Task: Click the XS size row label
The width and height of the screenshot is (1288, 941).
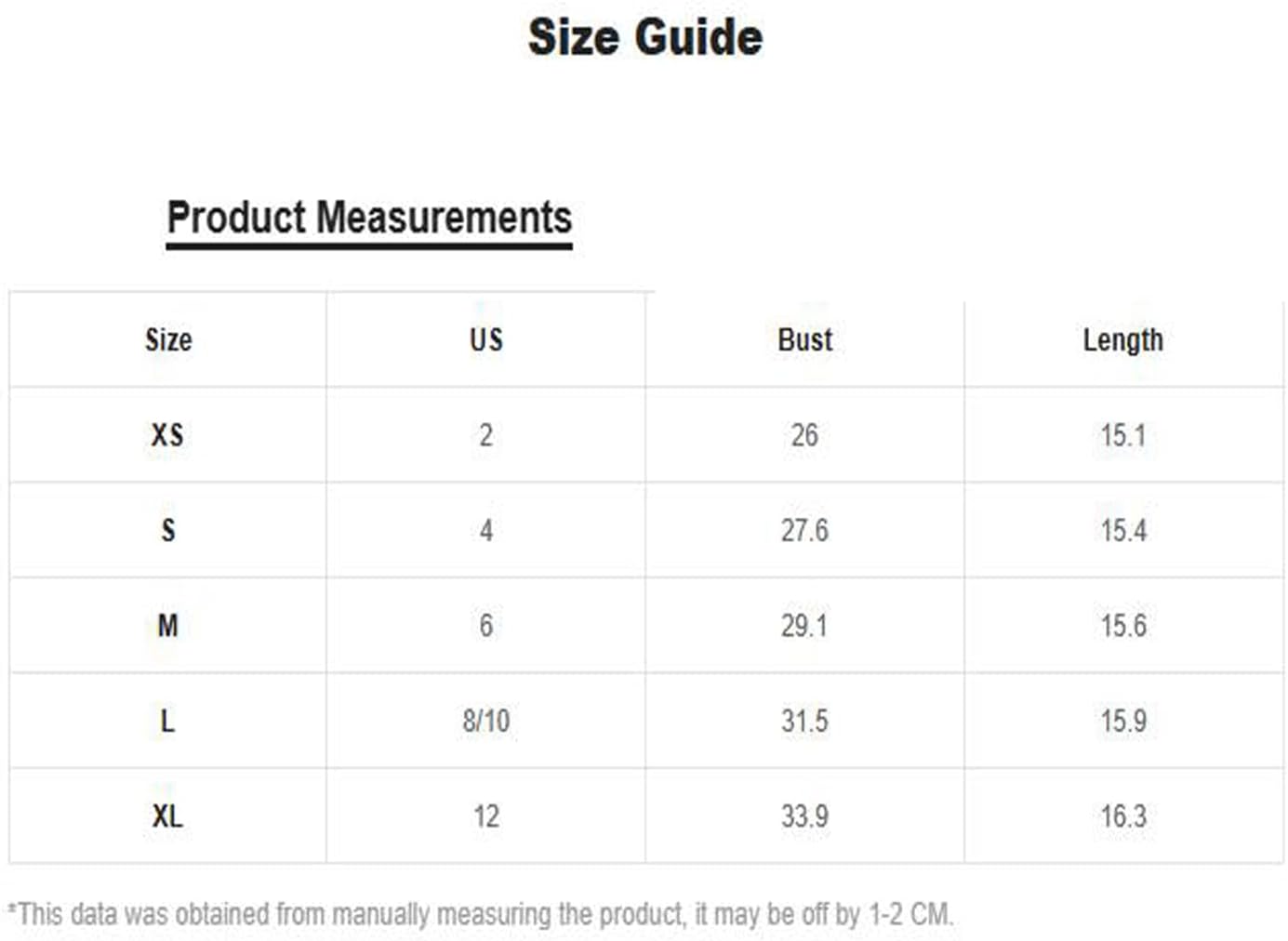Action: click(x=167, y=435)
